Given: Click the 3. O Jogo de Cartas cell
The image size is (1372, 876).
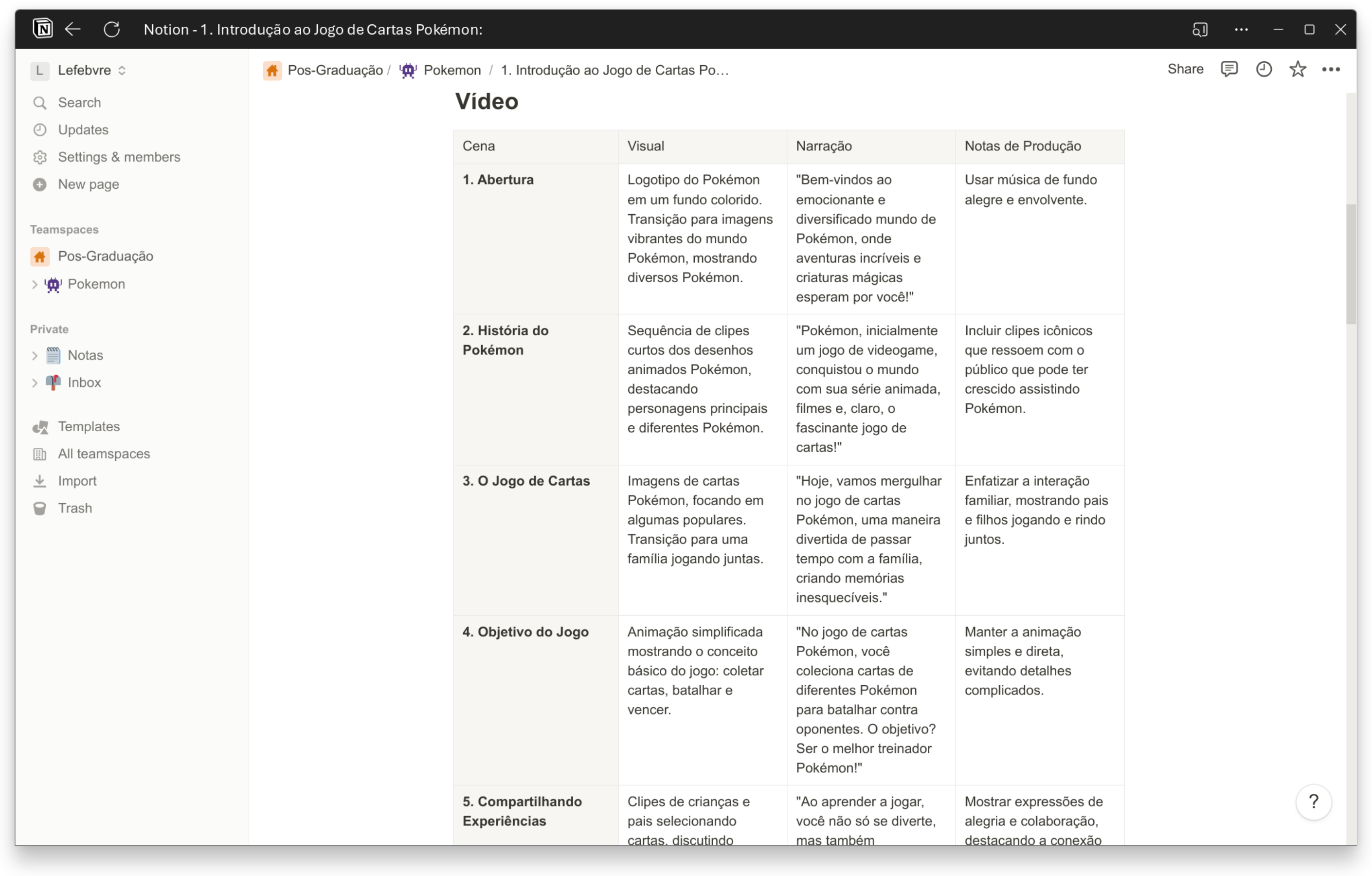Looking at the screenshot, I should click(x=536, y=540).
